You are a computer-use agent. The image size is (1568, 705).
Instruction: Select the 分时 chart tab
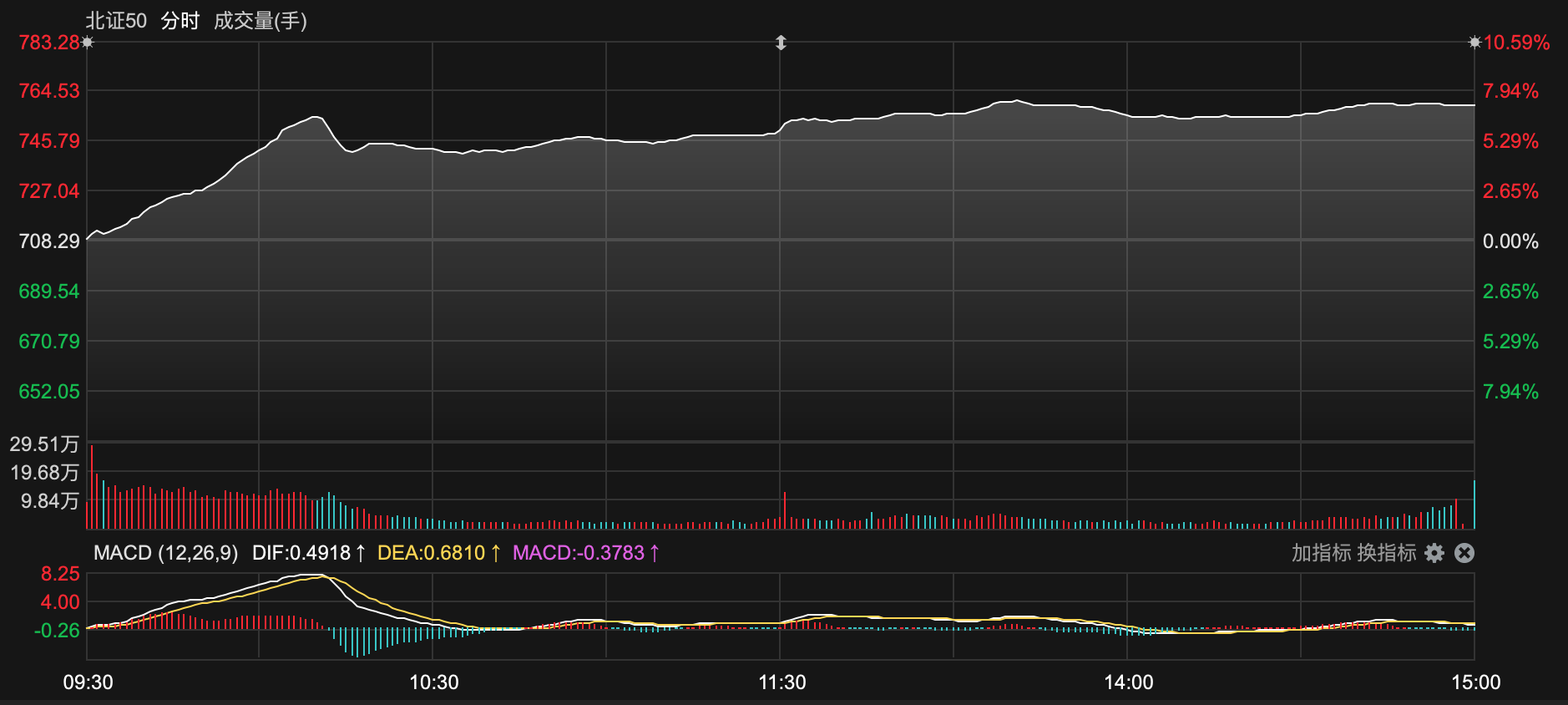[180, 21]
